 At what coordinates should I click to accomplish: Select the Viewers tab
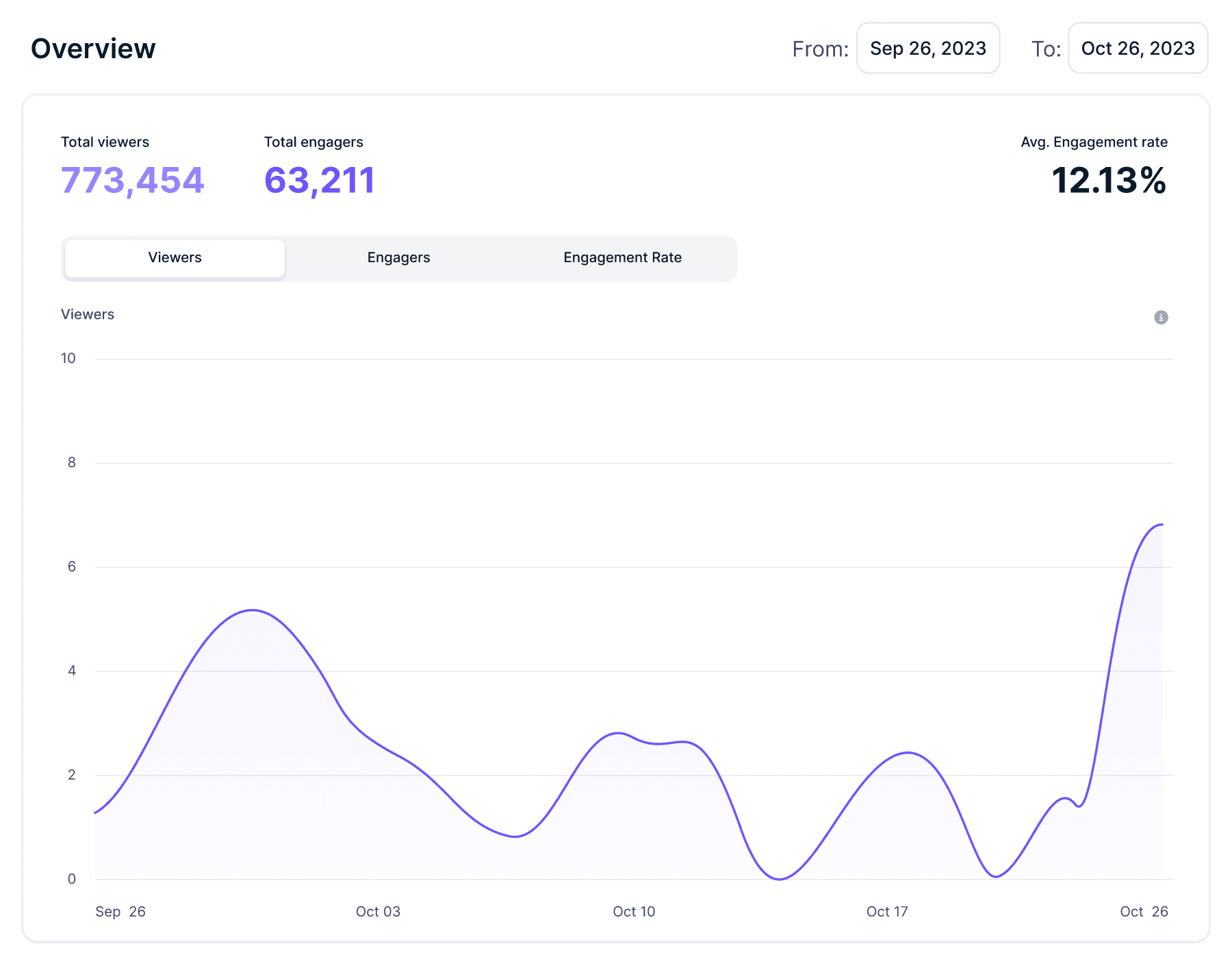pos(175,258)
